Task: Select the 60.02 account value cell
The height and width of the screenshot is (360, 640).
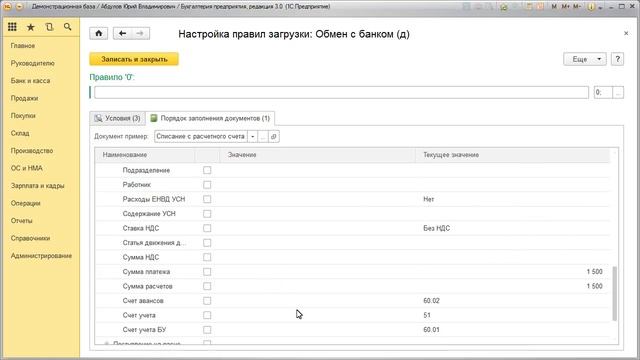Action: click(513, 301)
